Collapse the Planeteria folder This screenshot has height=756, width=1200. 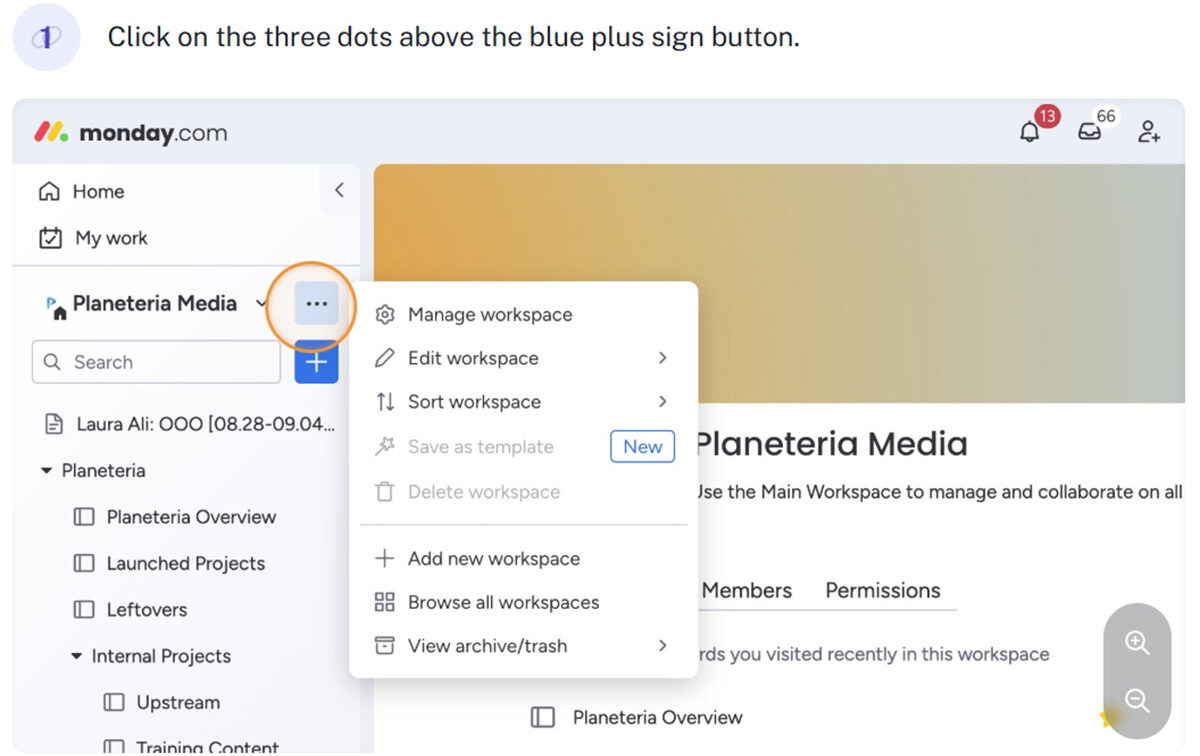46,470
